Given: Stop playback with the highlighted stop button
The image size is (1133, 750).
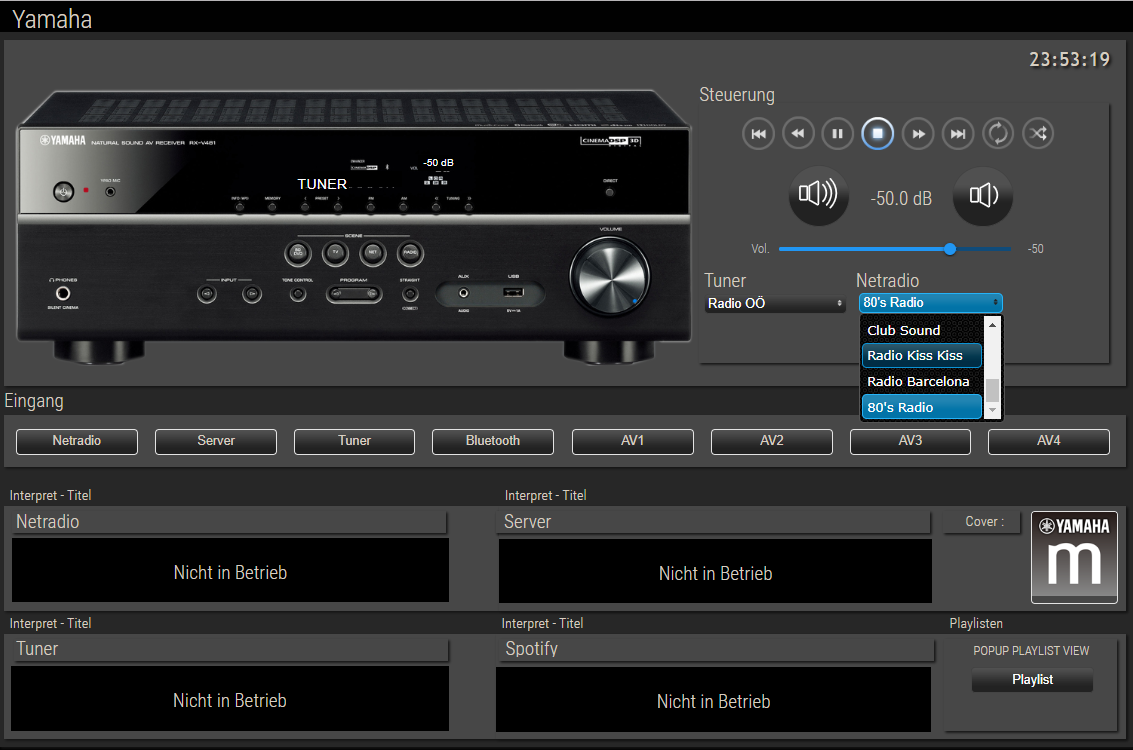Looking at the screenshot, I should pyautogui.click(x=877, y=134).
